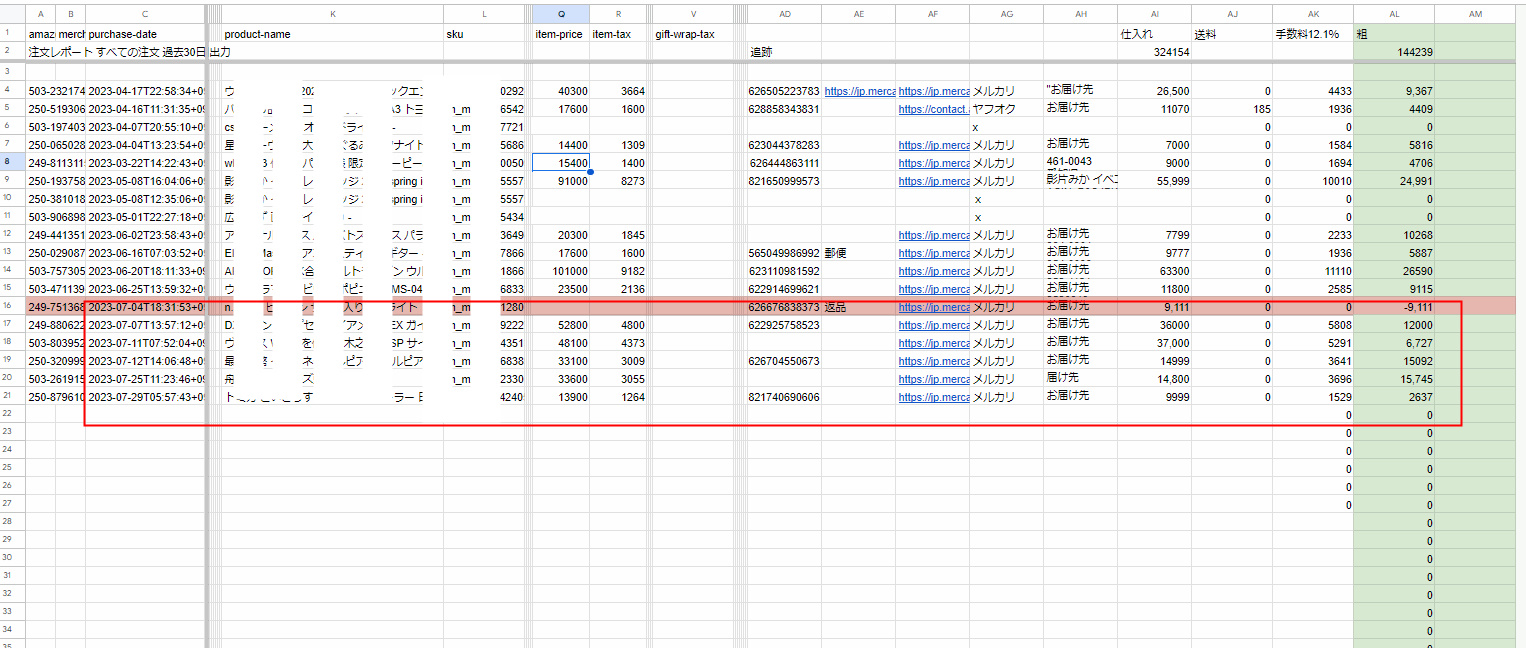Click the 追跡 cell
This screenshot has width=1526, height=648.
click(x=784, y=52)
